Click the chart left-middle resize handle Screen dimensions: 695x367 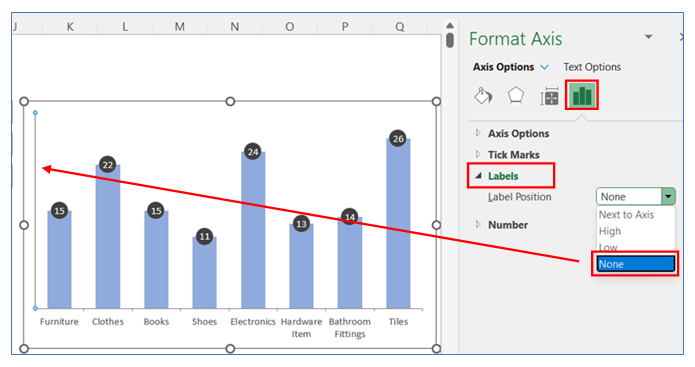tap(24, 225)
